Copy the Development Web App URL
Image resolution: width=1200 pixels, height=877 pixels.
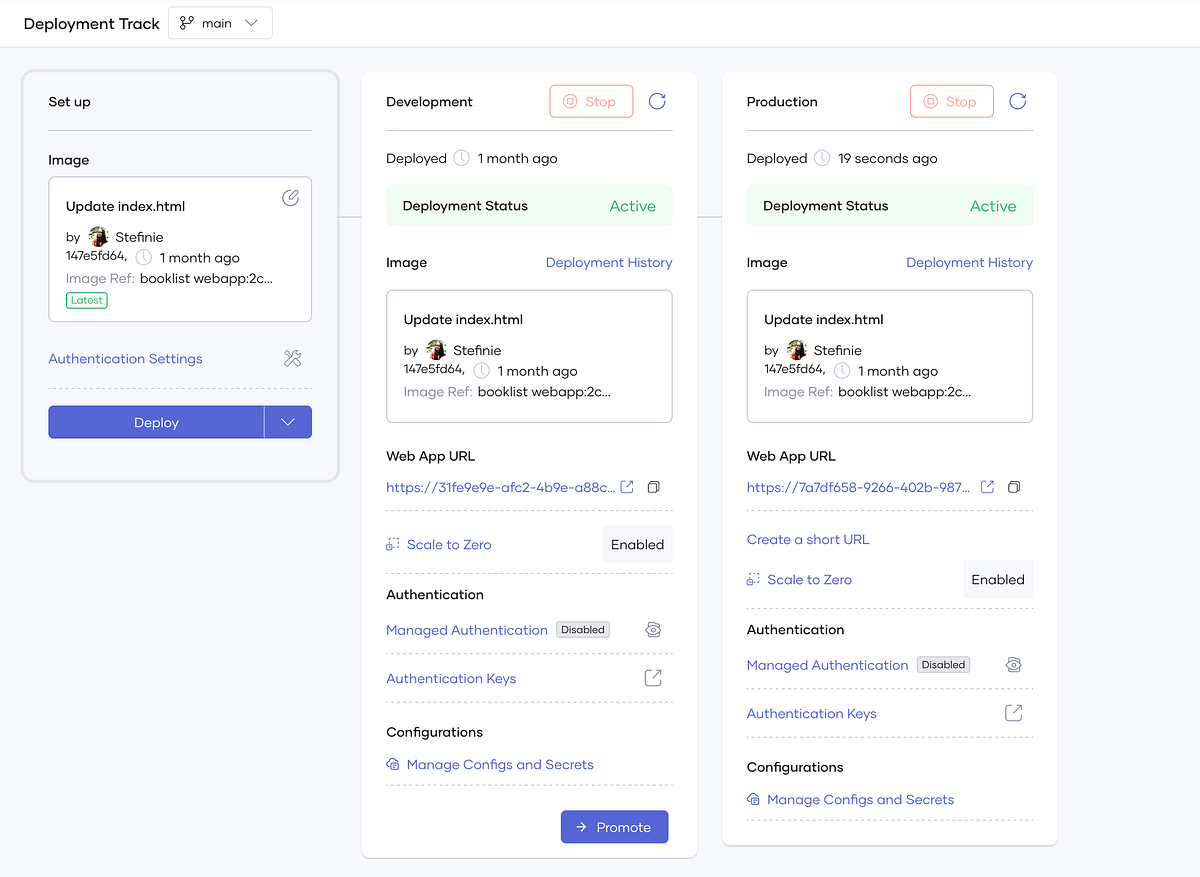(653, 487)
